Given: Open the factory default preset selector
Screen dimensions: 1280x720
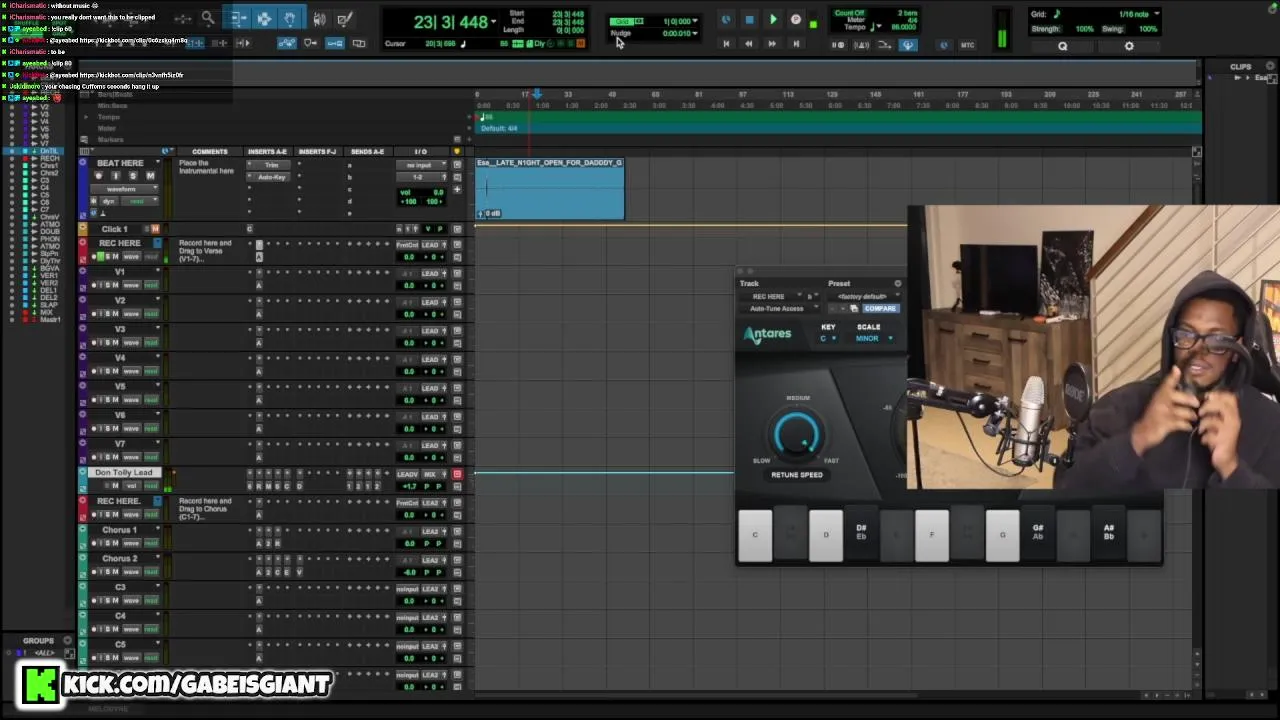Looking at the screenshot, I should [865, 296].
